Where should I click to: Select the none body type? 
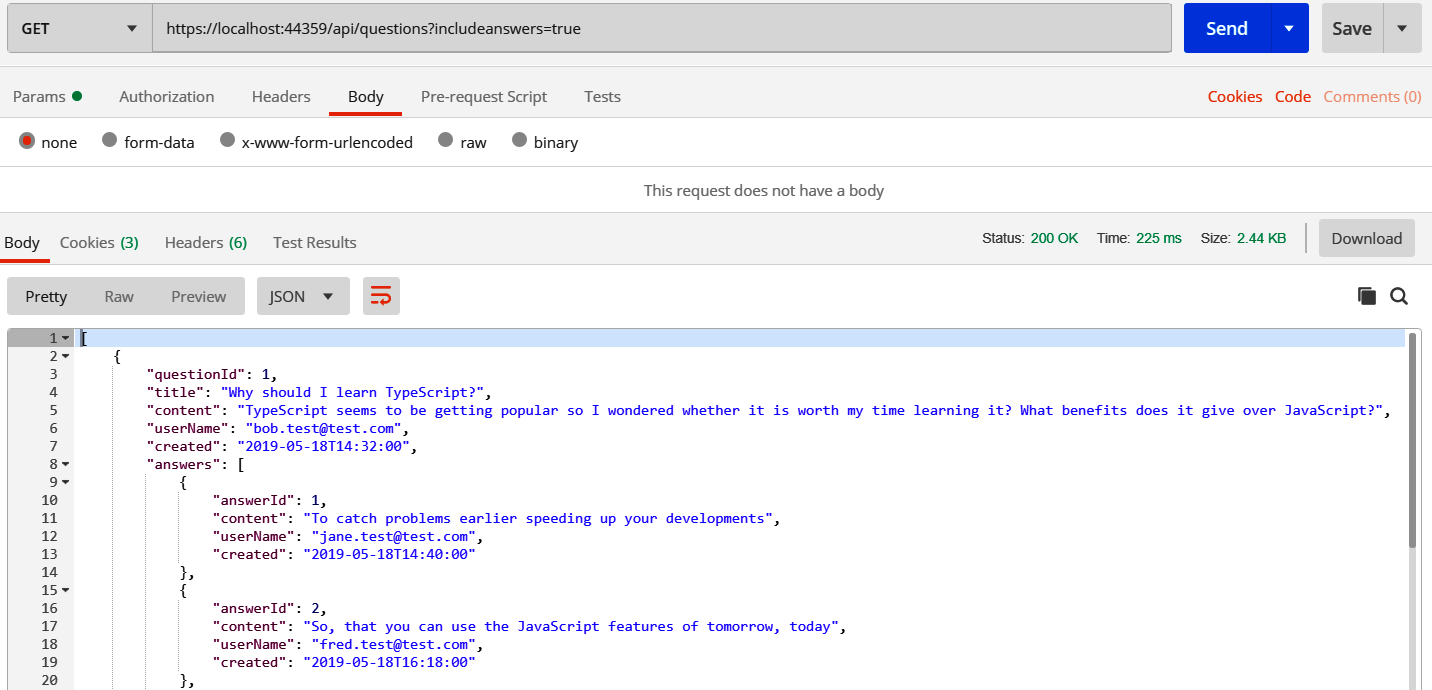[28, 142]
